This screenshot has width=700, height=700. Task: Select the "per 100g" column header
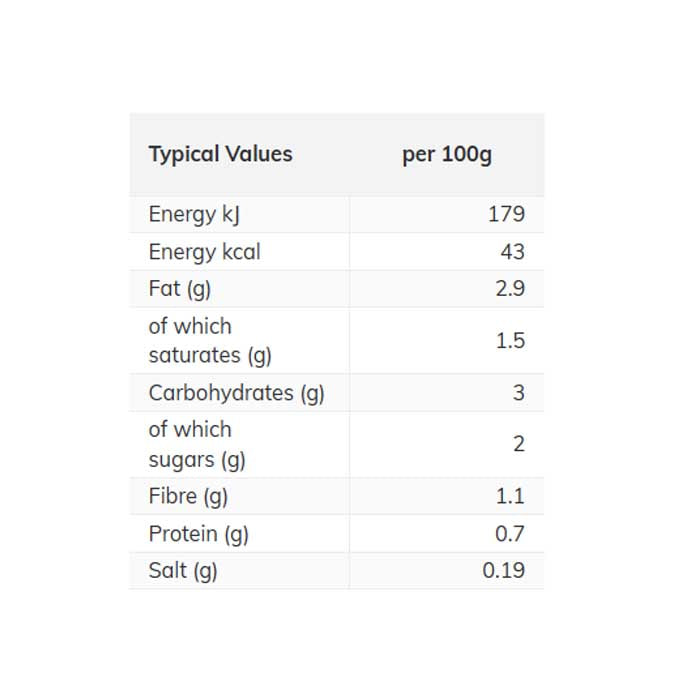point(446,154)
